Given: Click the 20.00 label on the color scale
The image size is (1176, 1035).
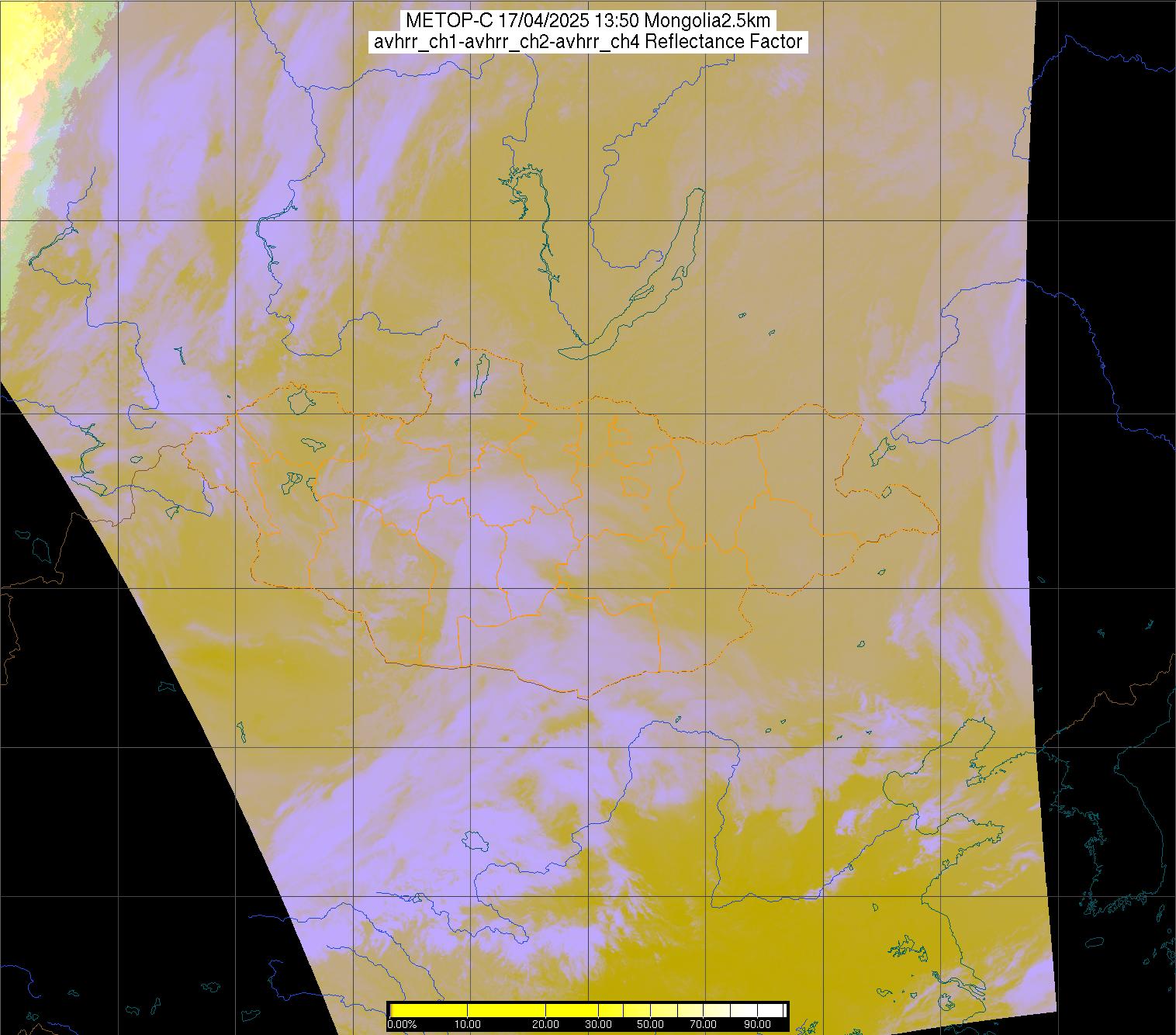Looking at the screenshot, I should (x=545, y=1024).
